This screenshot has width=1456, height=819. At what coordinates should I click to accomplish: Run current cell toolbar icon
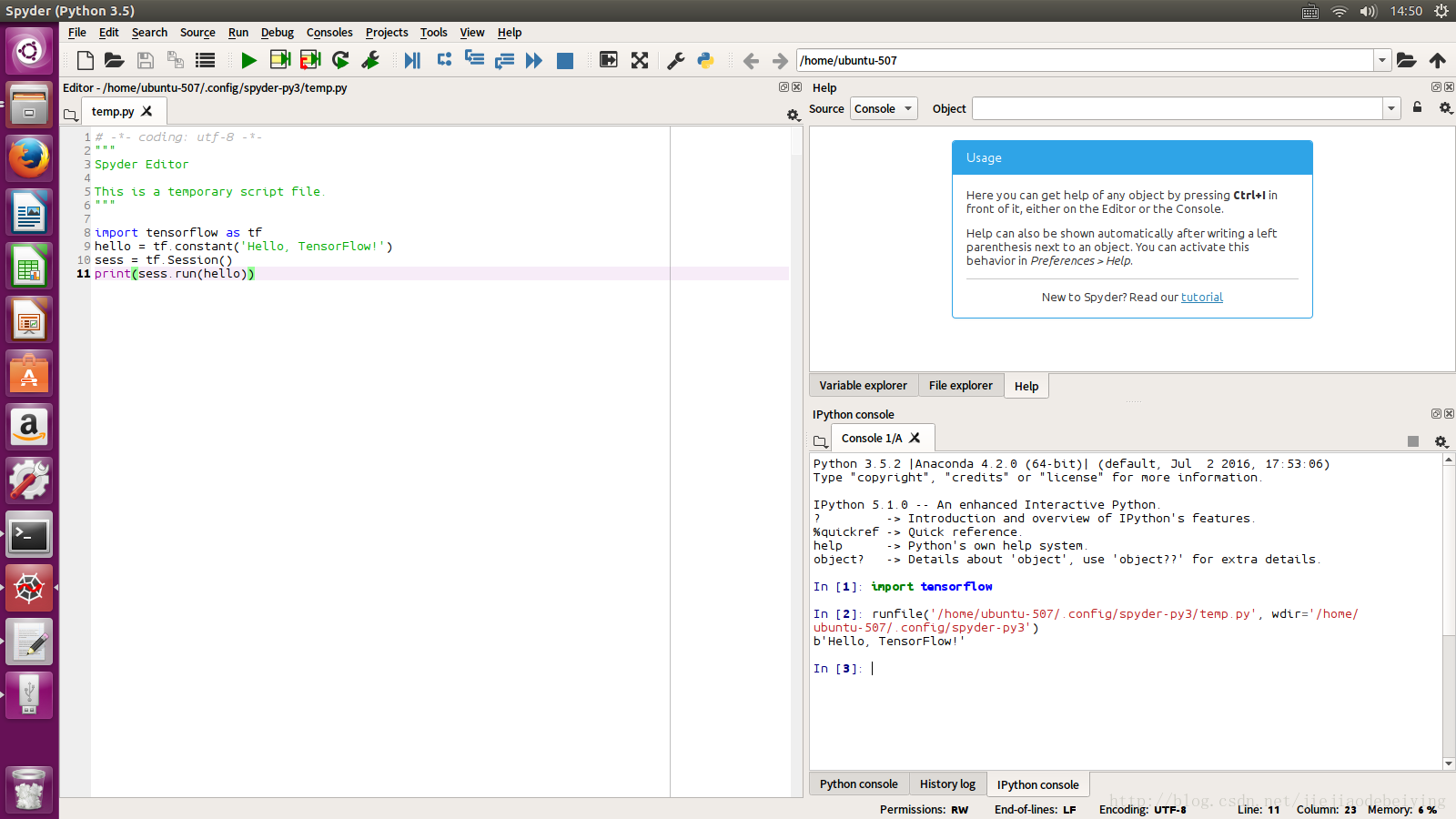[x=280, y=60]
